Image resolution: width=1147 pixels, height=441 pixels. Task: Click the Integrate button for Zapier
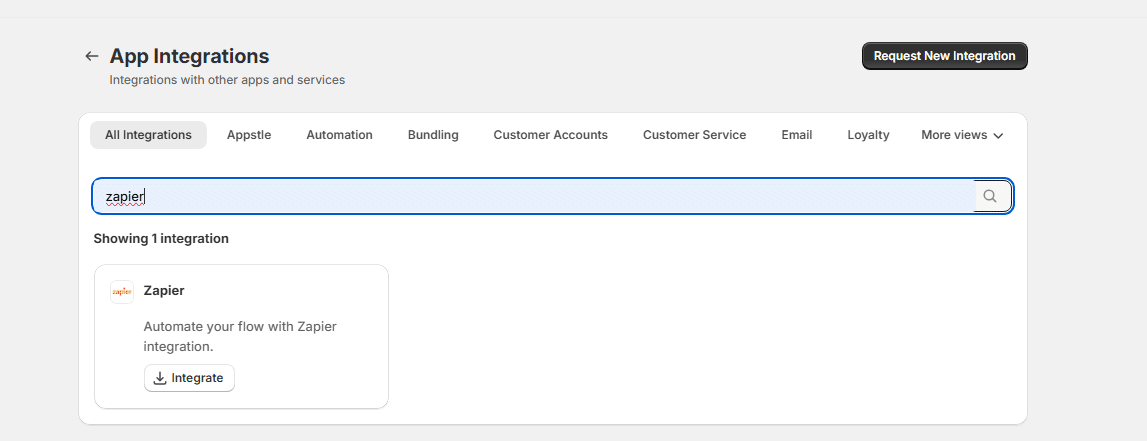189,378
